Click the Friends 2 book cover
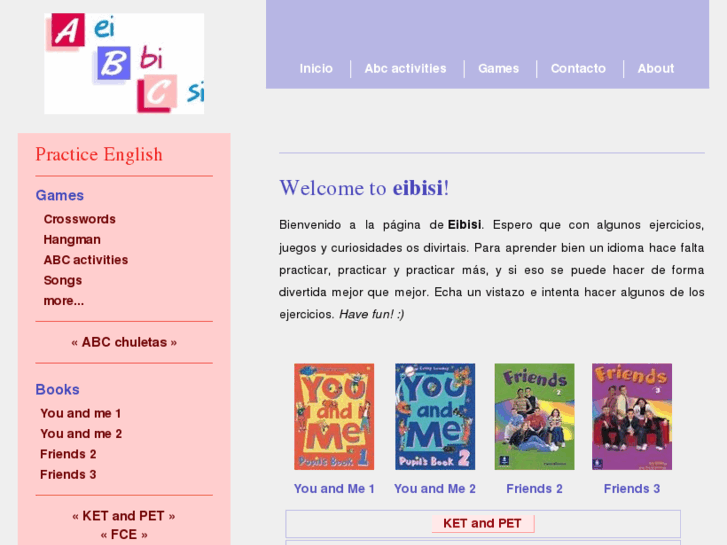The image size is (727, 545). (535, 417)
